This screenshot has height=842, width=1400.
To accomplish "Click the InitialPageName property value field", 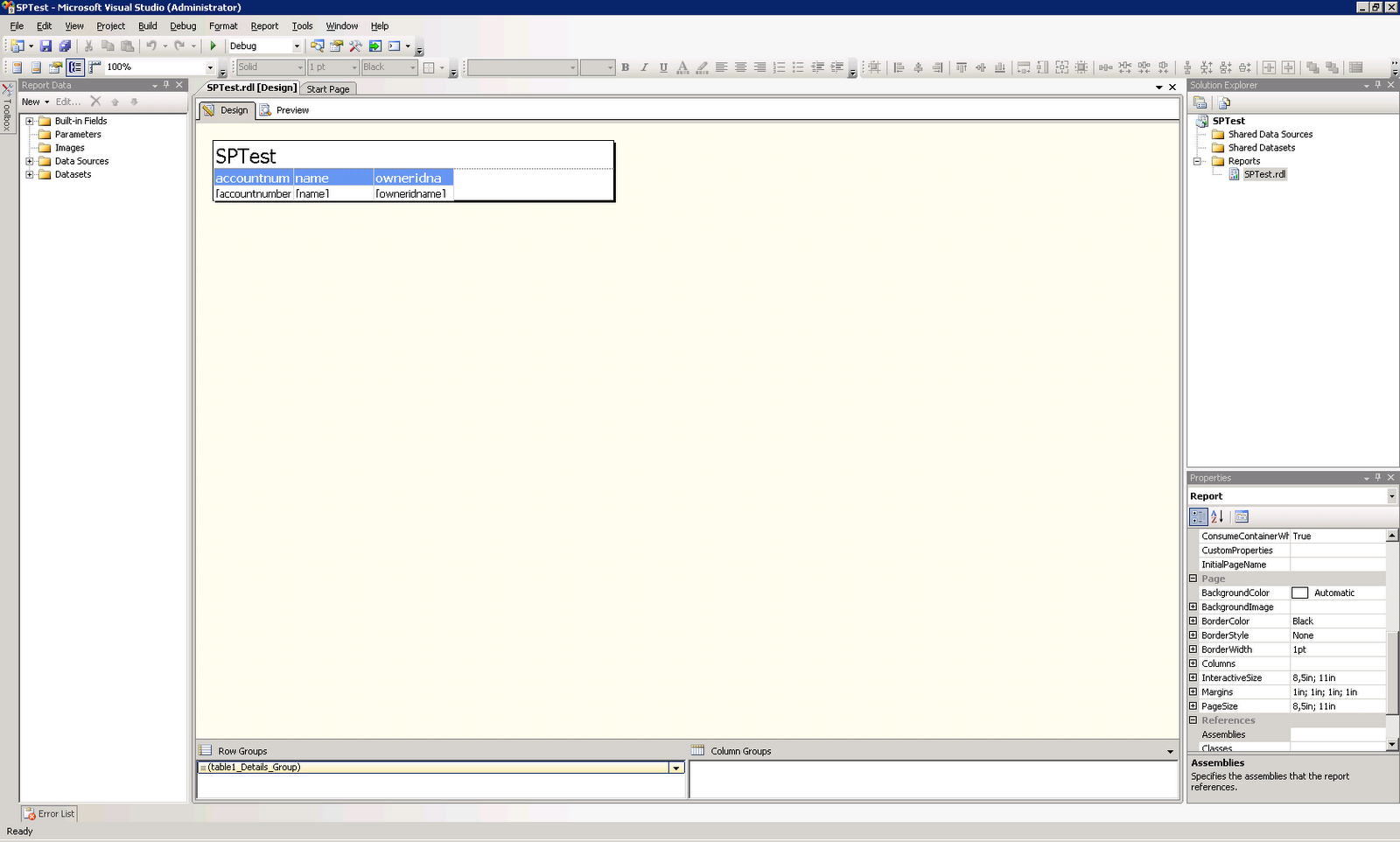I will (1338, 565).
